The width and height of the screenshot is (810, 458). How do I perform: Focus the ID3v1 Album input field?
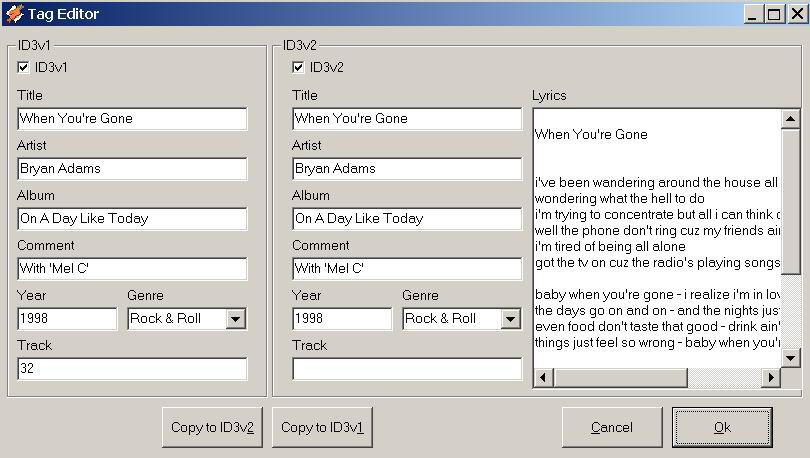[x=132, y=219]
